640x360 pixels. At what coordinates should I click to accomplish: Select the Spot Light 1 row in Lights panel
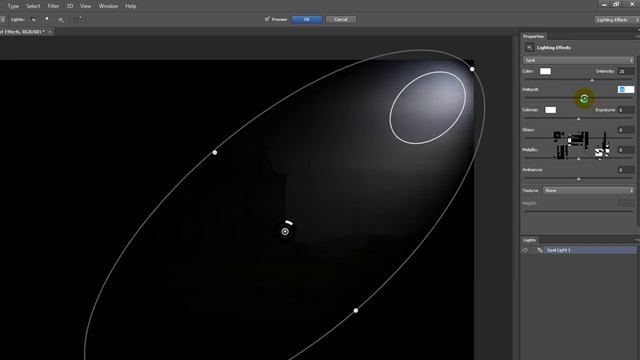[x=579, y=250]
